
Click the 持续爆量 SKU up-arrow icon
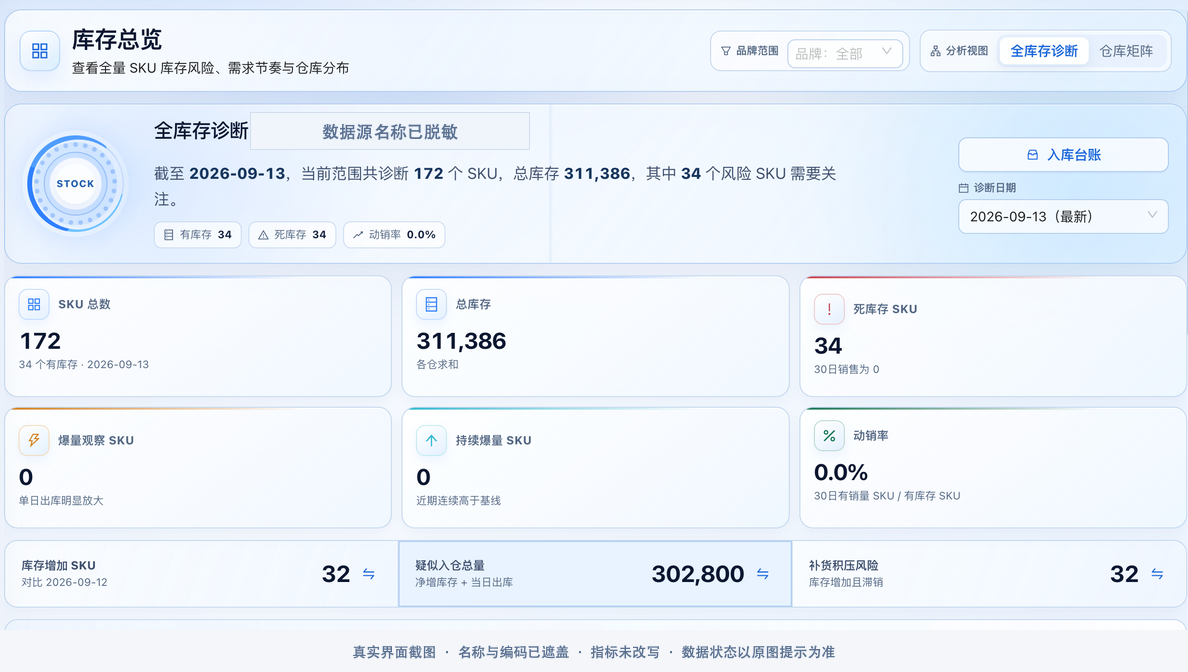pyautogui.click(x=431, y=440)
